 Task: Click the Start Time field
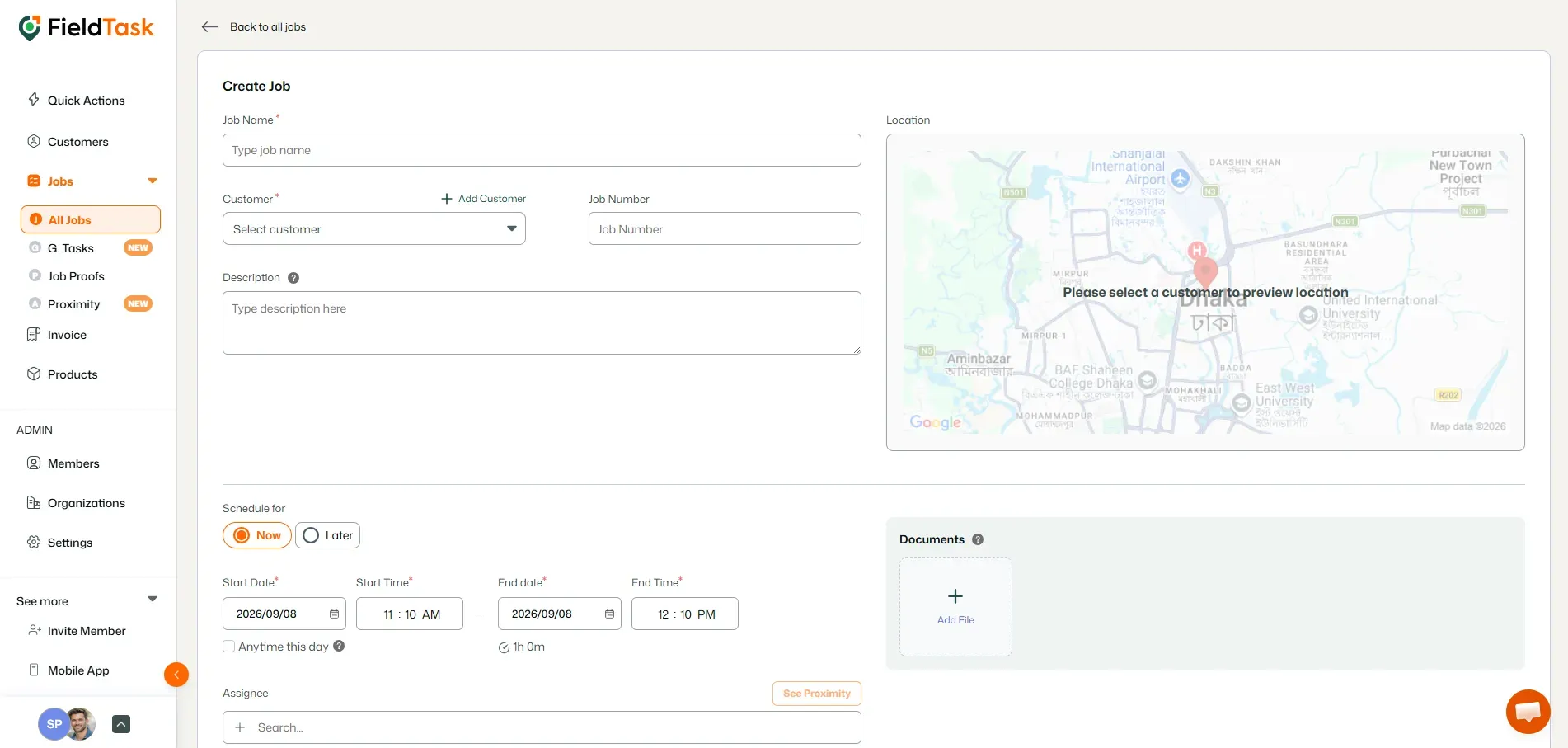[410, 614]
